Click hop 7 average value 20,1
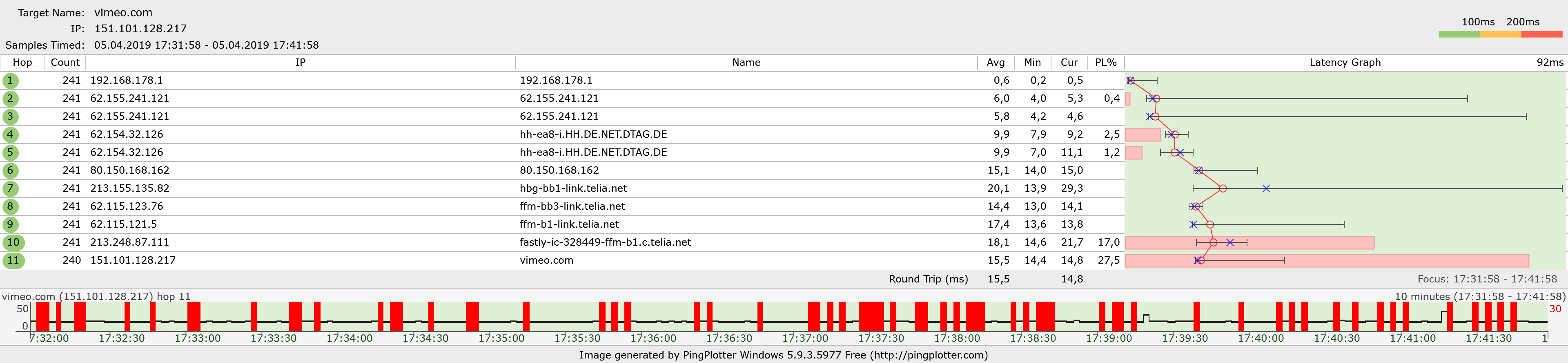Image resolution: width=1568 pixels, height=363 pixels. coord(998,188)
